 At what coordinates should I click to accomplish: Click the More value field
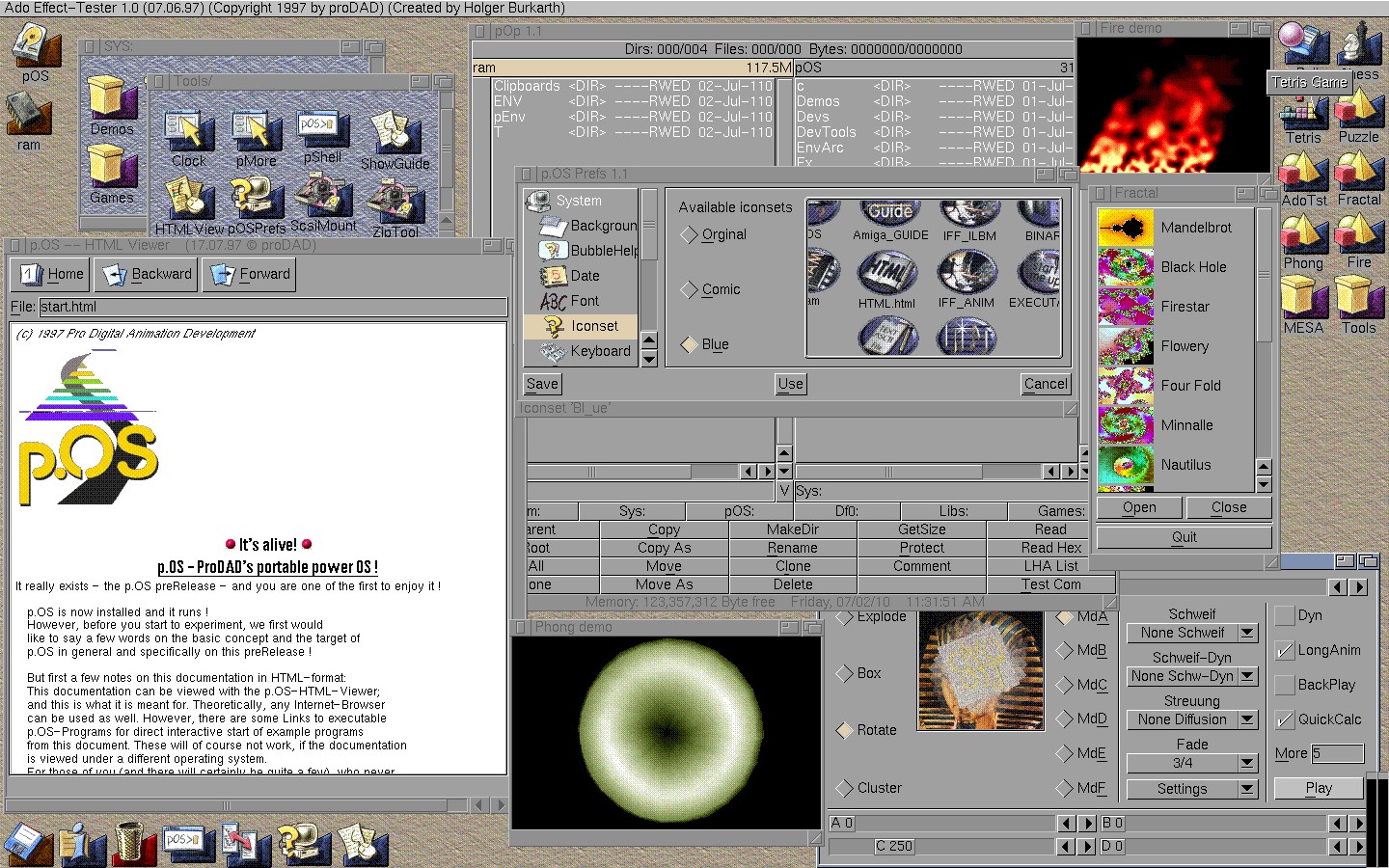tap(1337, 753)
